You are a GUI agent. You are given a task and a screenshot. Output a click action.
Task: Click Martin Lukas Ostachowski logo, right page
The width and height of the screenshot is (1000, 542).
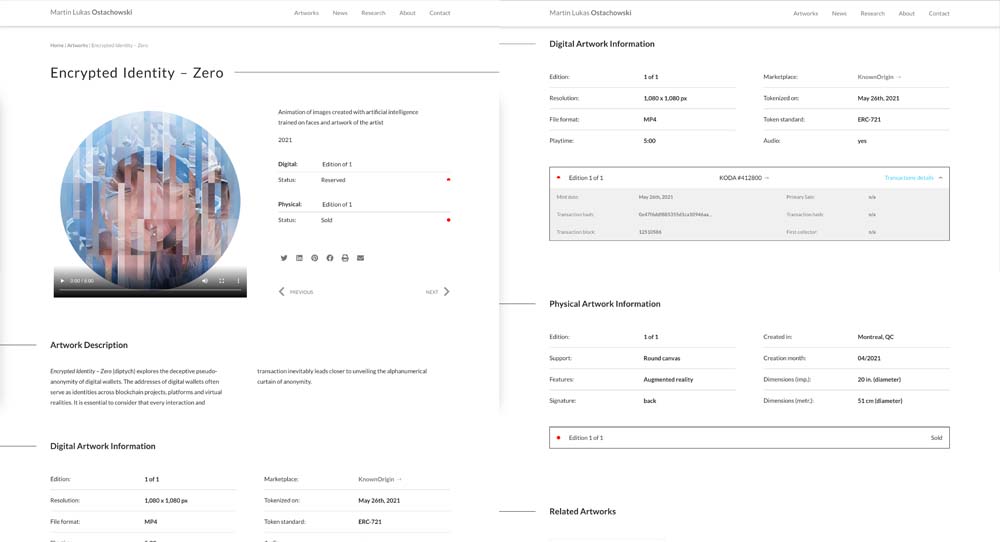(x=591, y=13)
